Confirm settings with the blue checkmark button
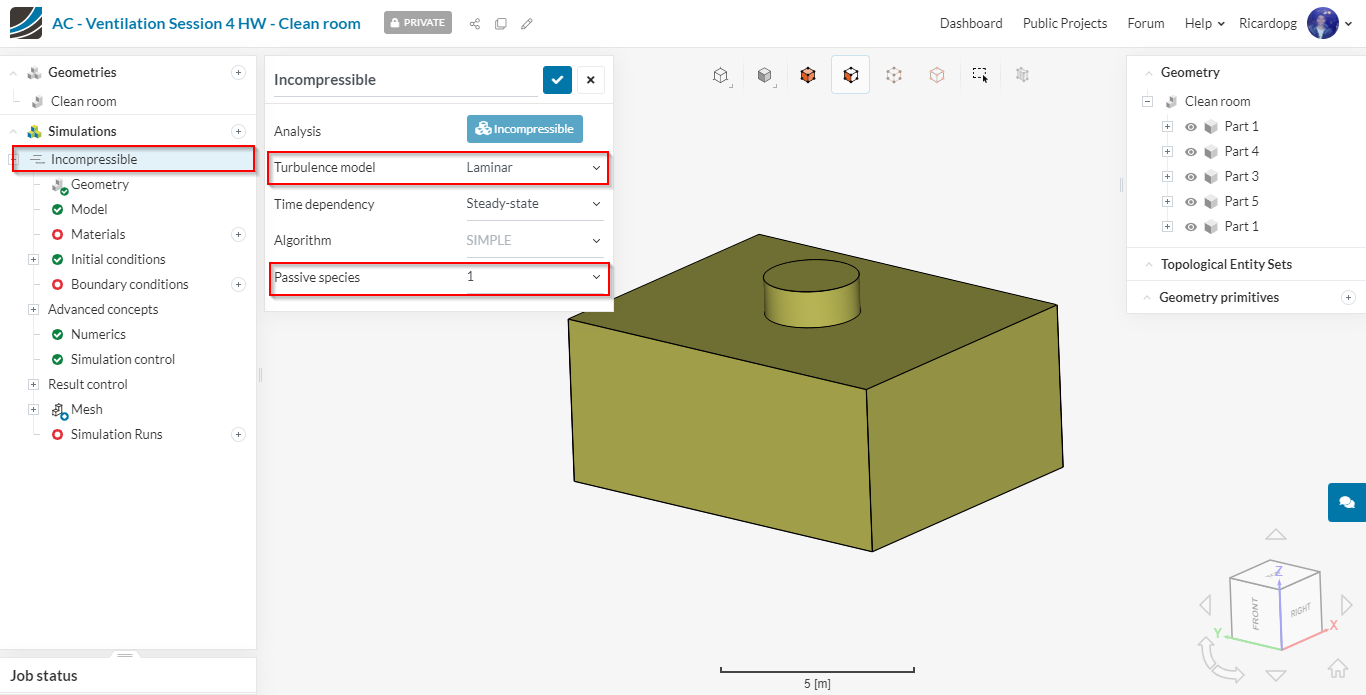The height and width of the screenshot is (695, 1366). (557, 80)
